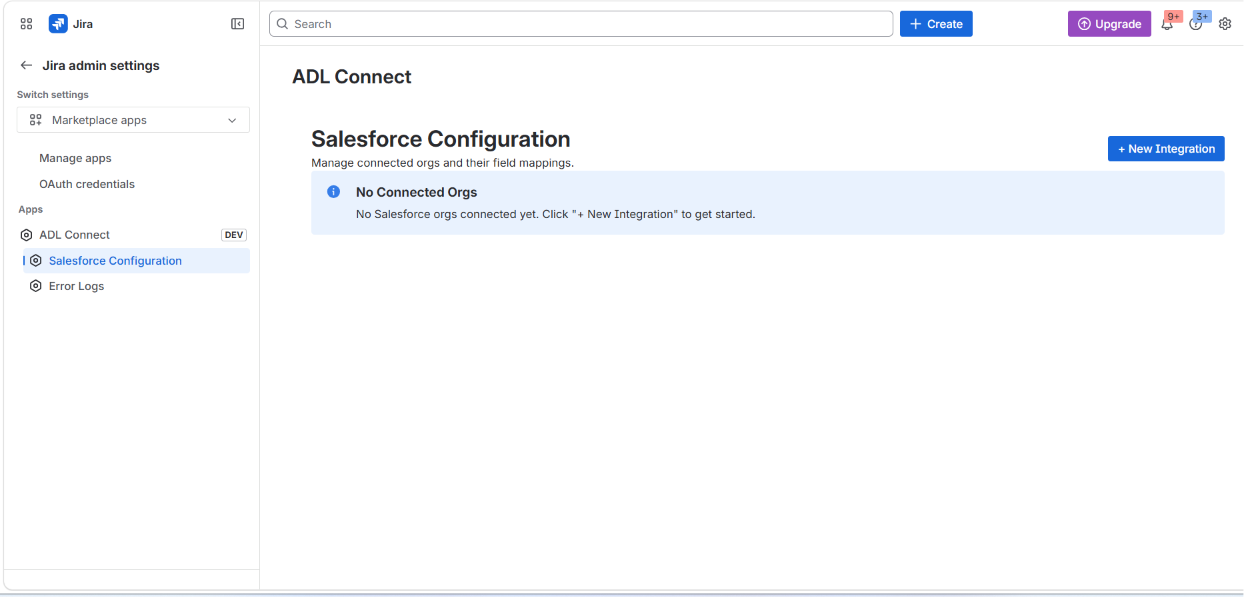Open the notifications bell icon
Image resolution: width=1244 pixels, height=597 pixels.
point(1167,24)
